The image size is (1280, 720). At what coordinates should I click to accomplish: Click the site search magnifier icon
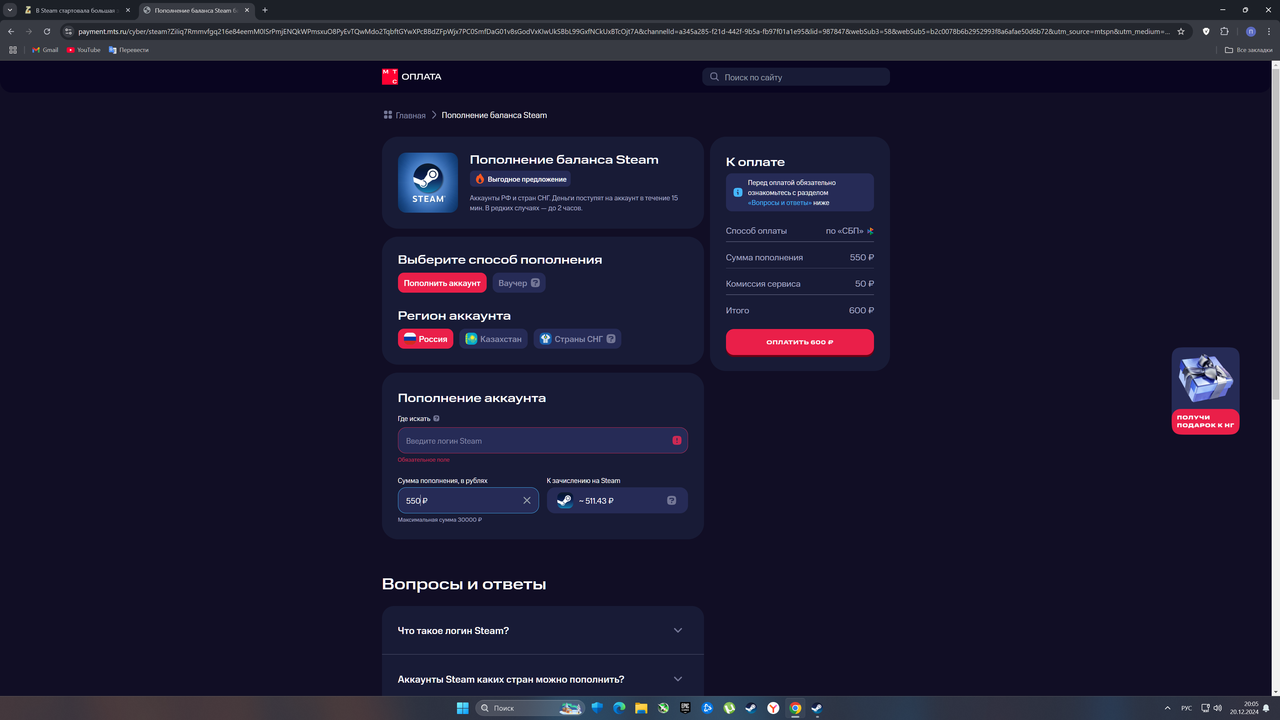(x=714, y=77)
